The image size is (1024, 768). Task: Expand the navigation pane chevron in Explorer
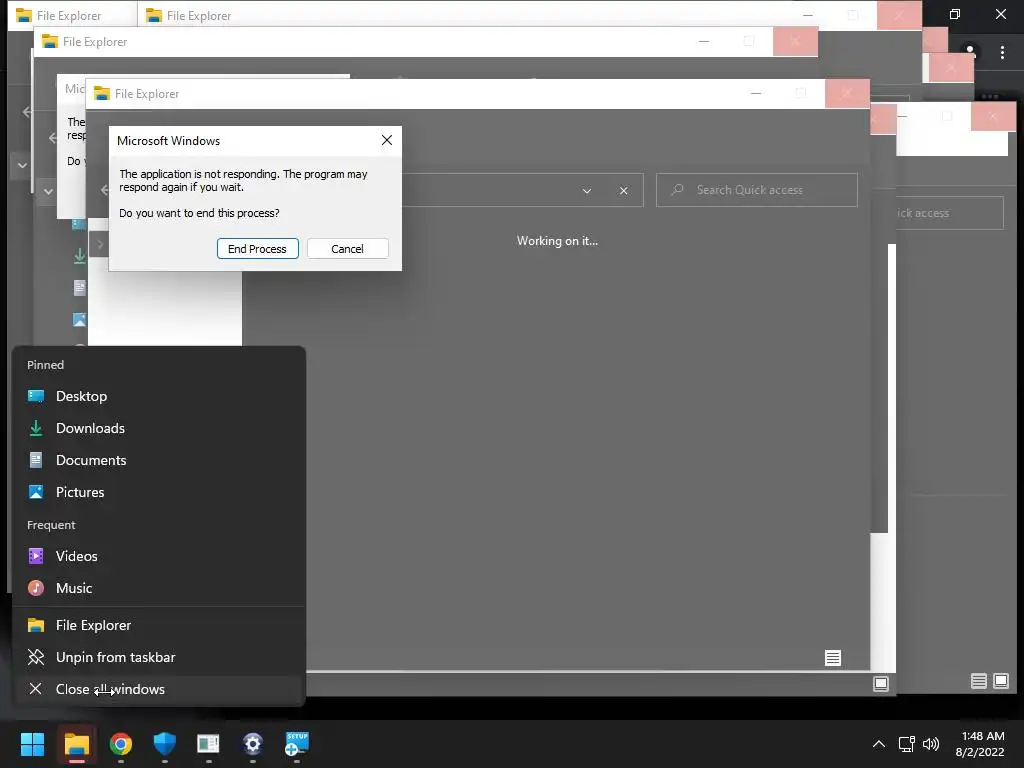coord(100,244)
